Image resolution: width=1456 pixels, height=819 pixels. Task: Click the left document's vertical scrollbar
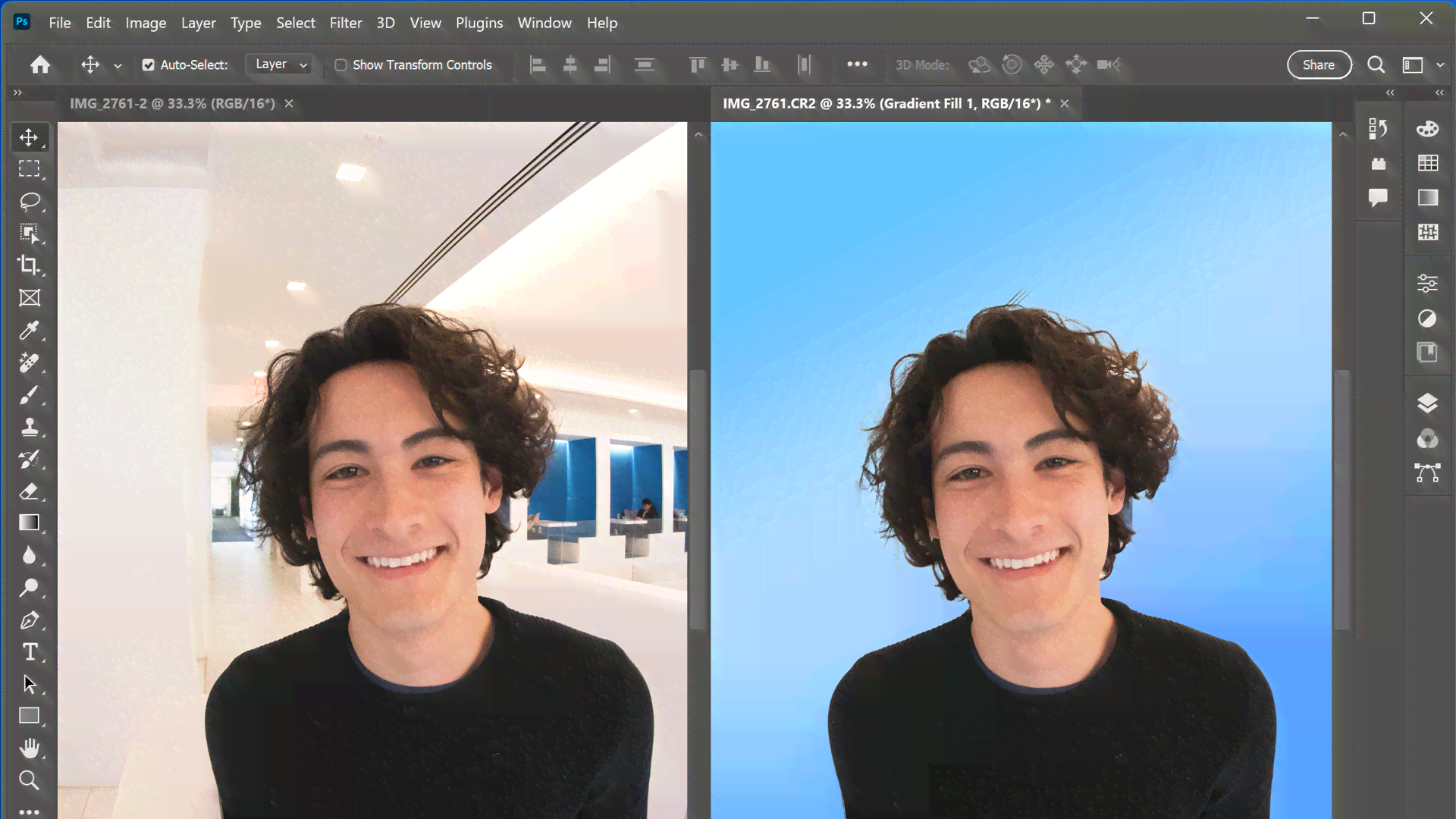pos(698,500)
